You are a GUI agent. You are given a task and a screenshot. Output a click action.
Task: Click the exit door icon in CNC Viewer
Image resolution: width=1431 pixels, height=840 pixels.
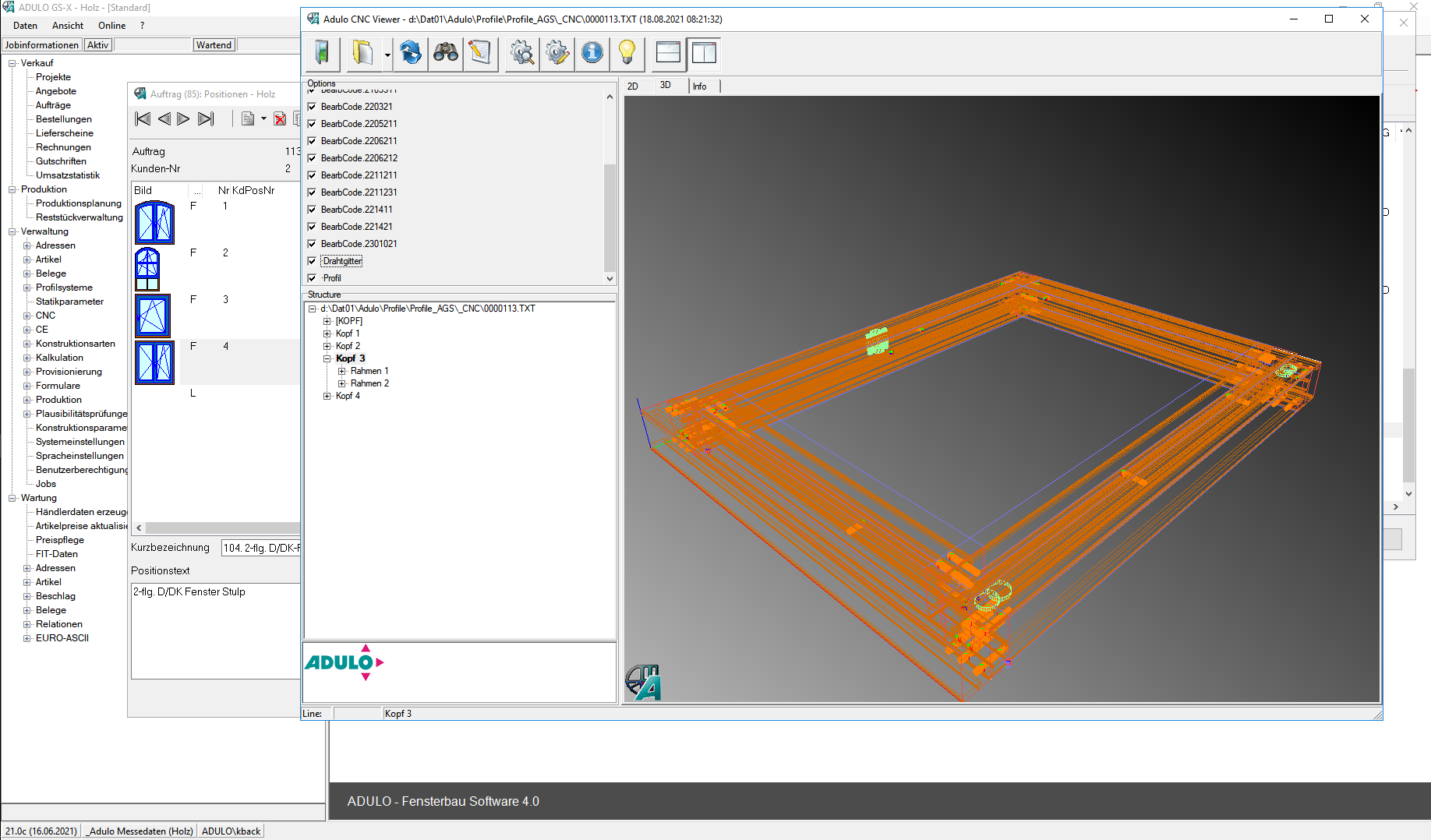322,53
